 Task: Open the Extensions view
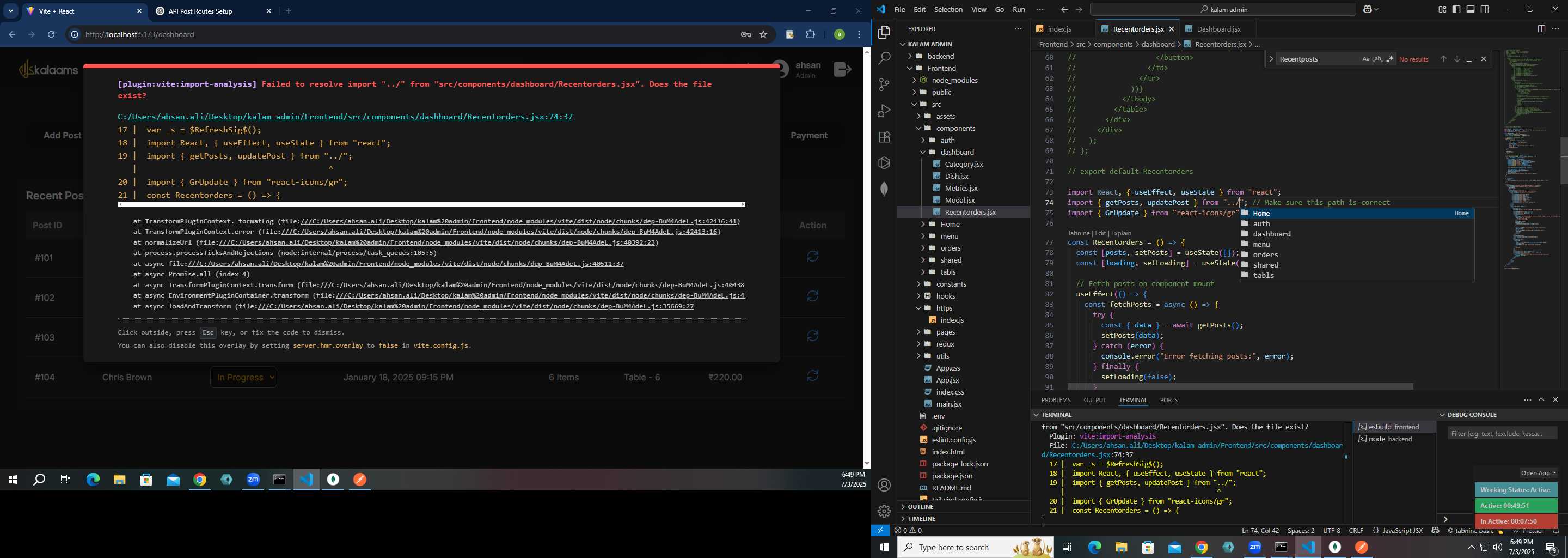click(884, 137)
